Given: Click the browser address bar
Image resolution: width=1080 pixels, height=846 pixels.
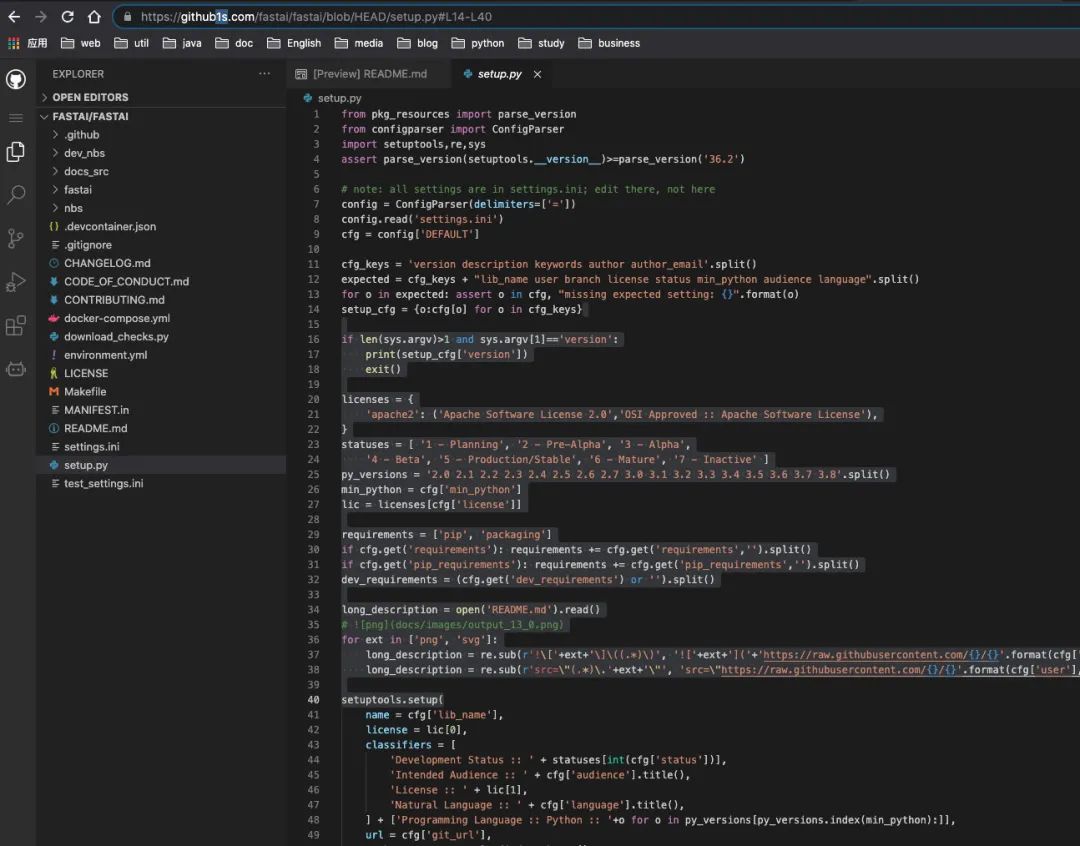Looking at the screenshot, I should [600, 17].
